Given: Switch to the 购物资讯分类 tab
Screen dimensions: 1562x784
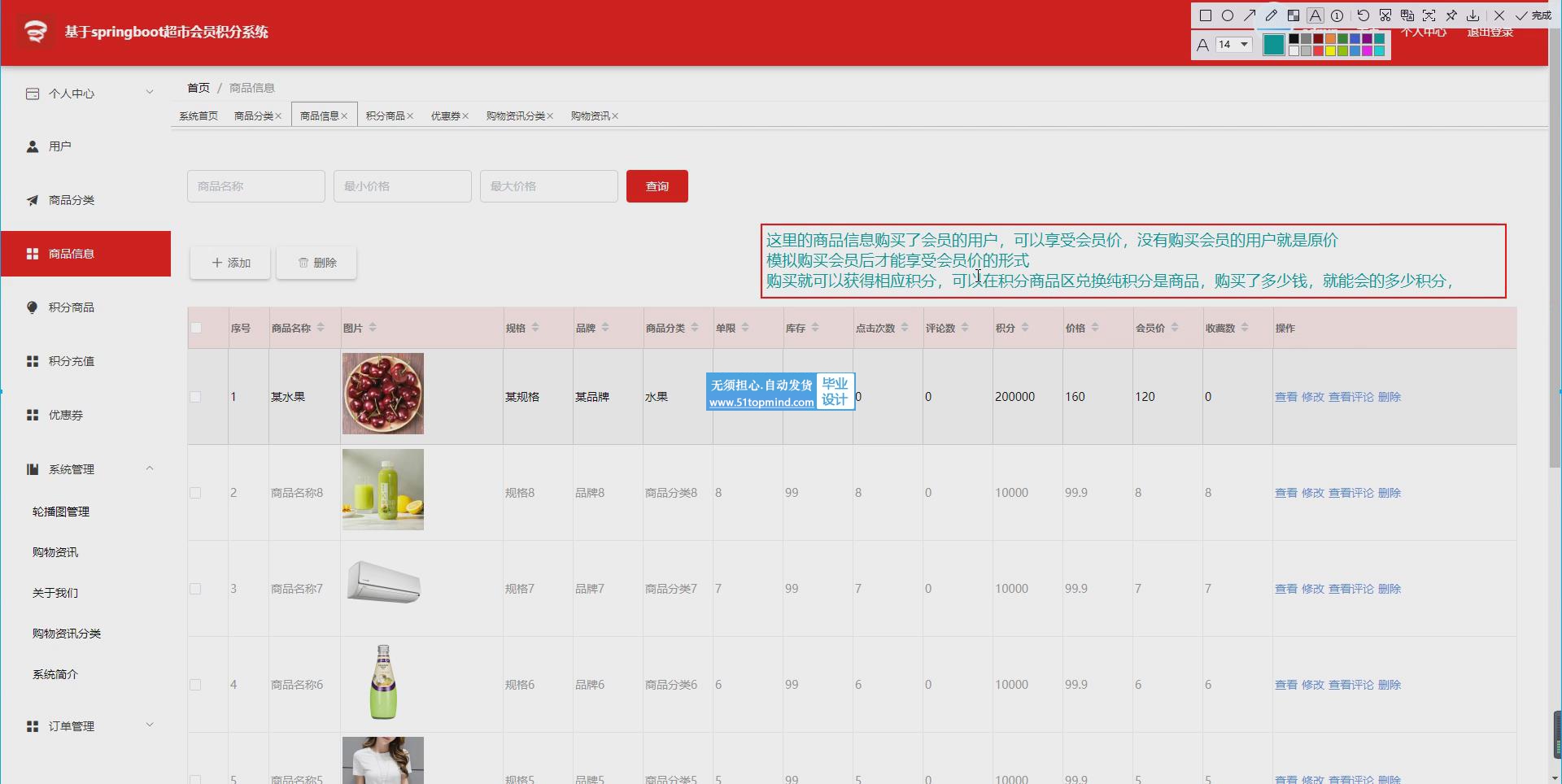Looking at the screenshot, I should tap(516, 116).
